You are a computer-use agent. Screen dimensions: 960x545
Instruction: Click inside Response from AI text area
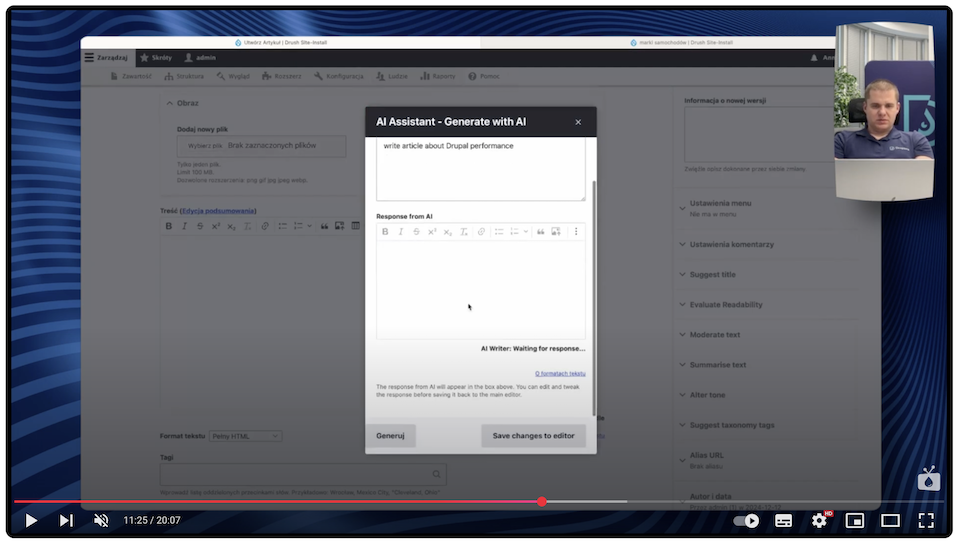coord(481,290)
